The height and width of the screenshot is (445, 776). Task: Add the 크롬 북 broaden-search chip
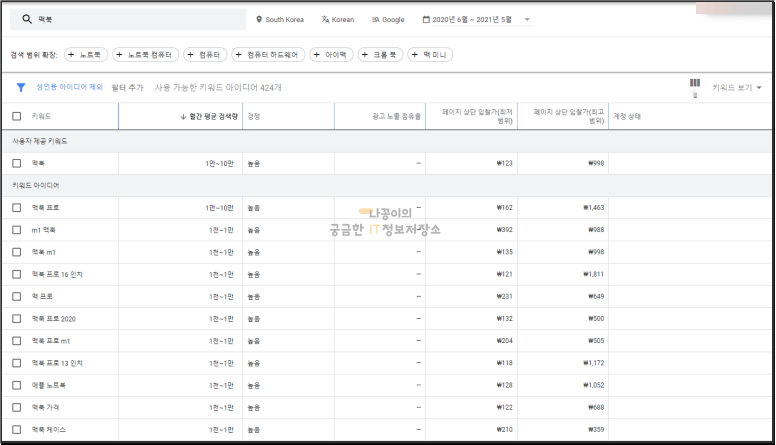tap(380, 54)
